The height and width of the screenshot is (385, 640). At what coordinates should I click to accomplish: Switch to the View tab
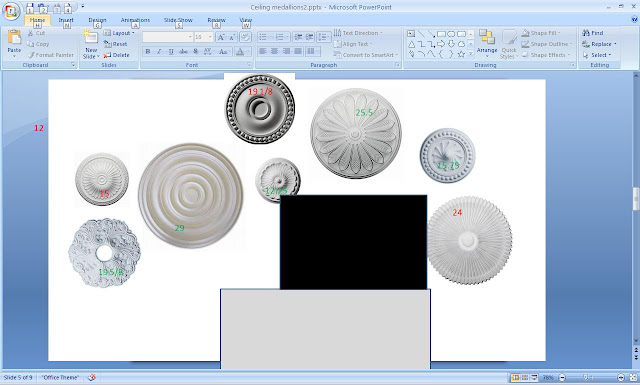point(246,20)
